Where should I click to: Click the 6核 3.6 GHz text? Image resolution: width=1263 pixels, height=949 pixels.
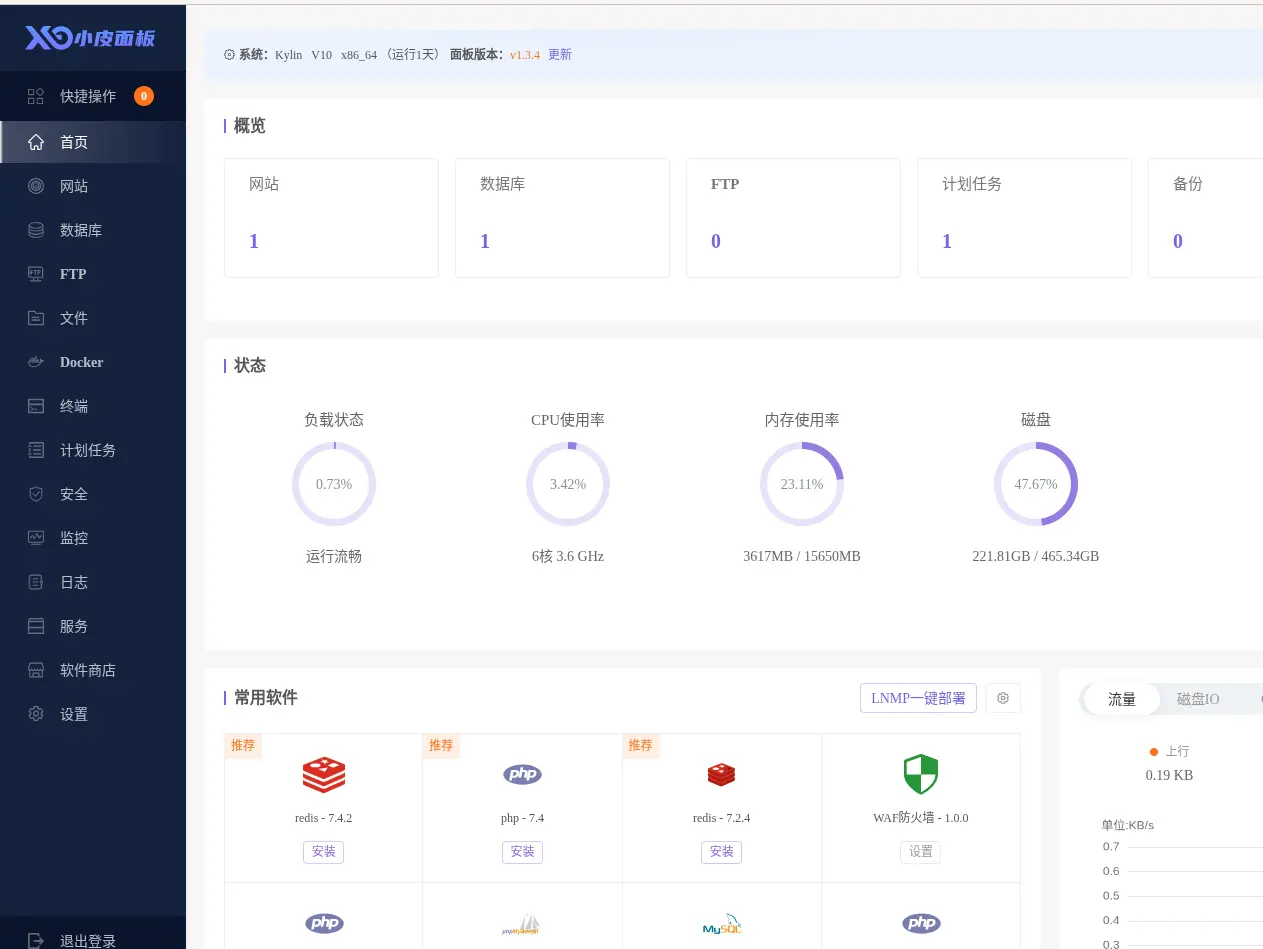(x=568, y=556)
